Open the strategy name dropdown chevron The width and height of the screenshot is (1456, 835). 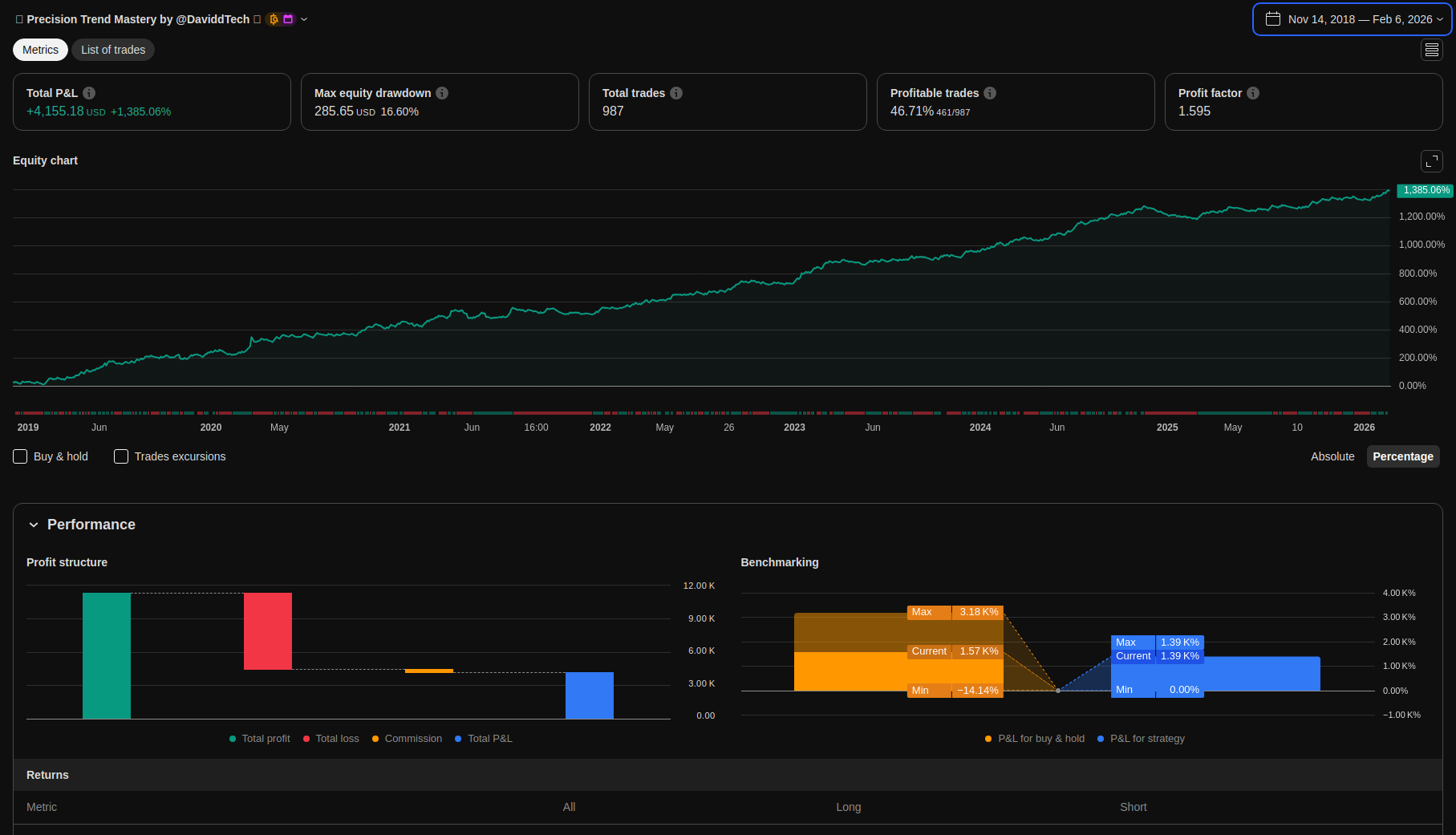pyautogui.click(x=304, y=19)
